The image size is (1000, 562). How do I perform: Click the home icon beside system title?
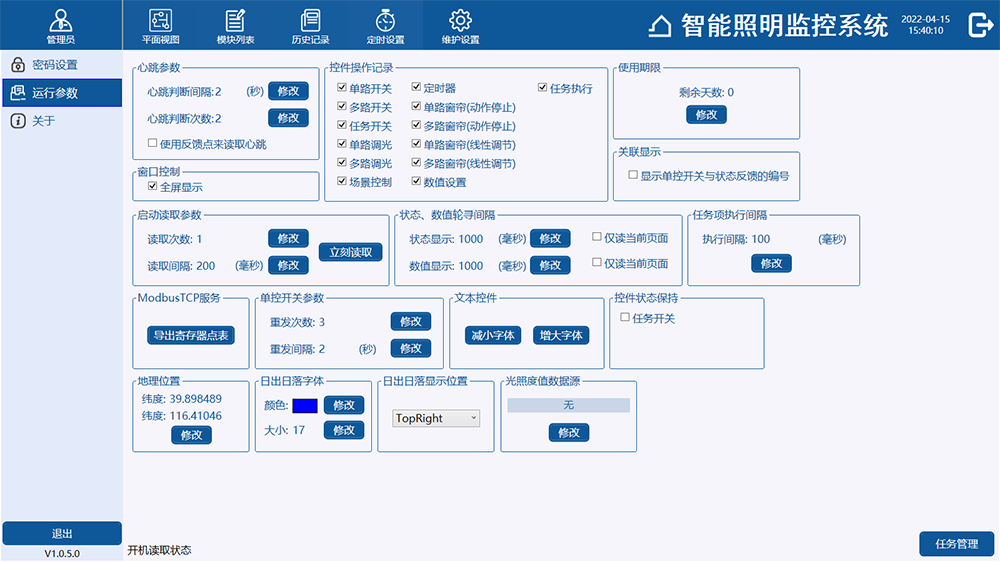tap(660, 27)
